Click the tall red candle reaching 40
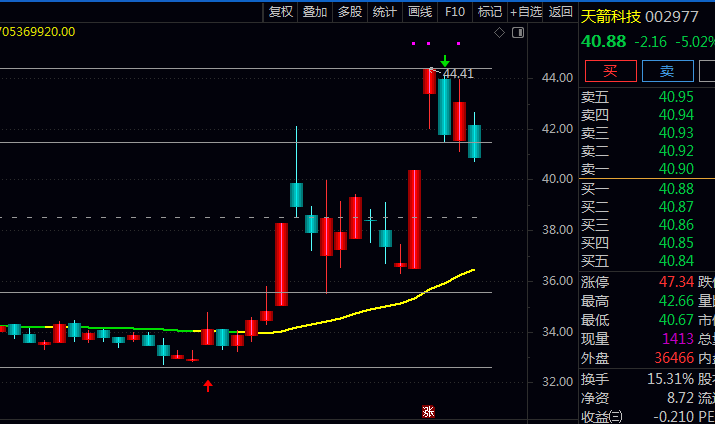Image resolution: width=715 pixels, height=424 pixels. click(x=414, y=219)
